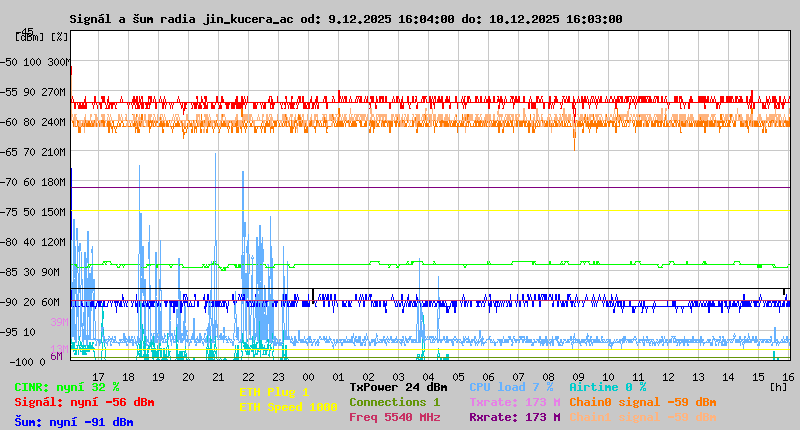
Task: Click the blue Šum legend entry
Action: click(74, 422)
